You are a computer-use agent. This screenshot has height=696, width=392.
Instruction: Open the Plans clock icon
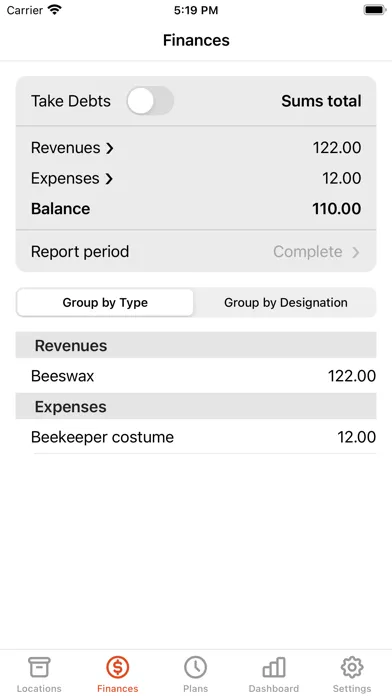[x=195, y=667]
